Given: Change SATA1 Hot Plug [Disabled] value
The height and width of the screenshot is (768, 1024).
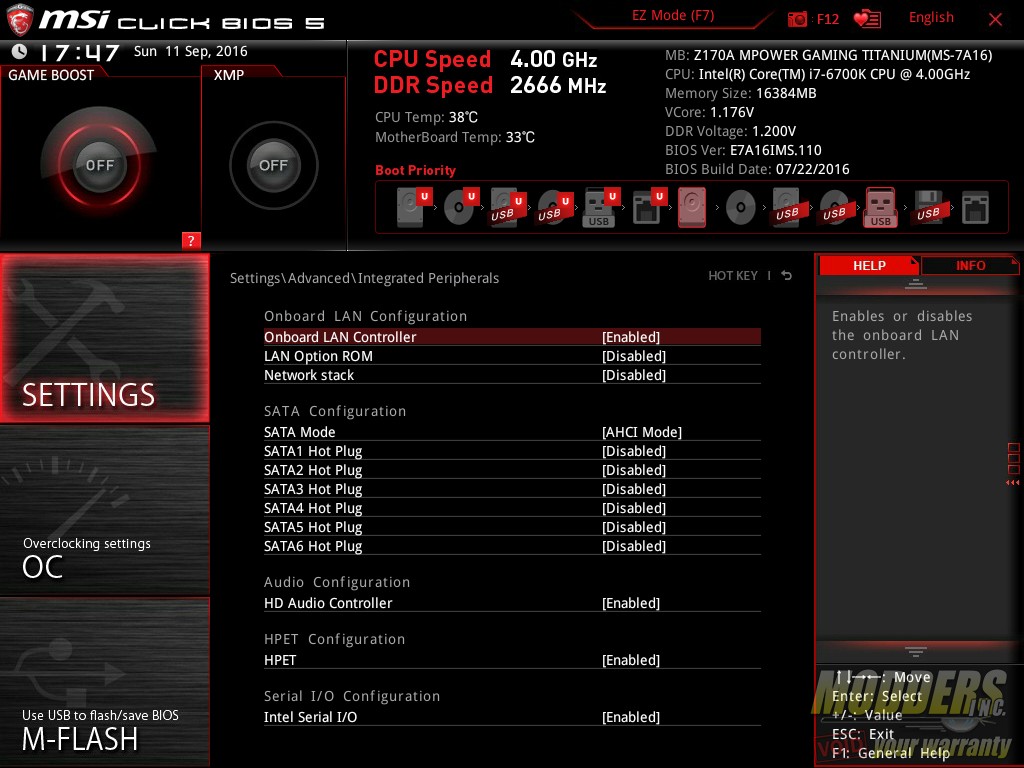Looking at the screenshot, I should coord(634,451).
